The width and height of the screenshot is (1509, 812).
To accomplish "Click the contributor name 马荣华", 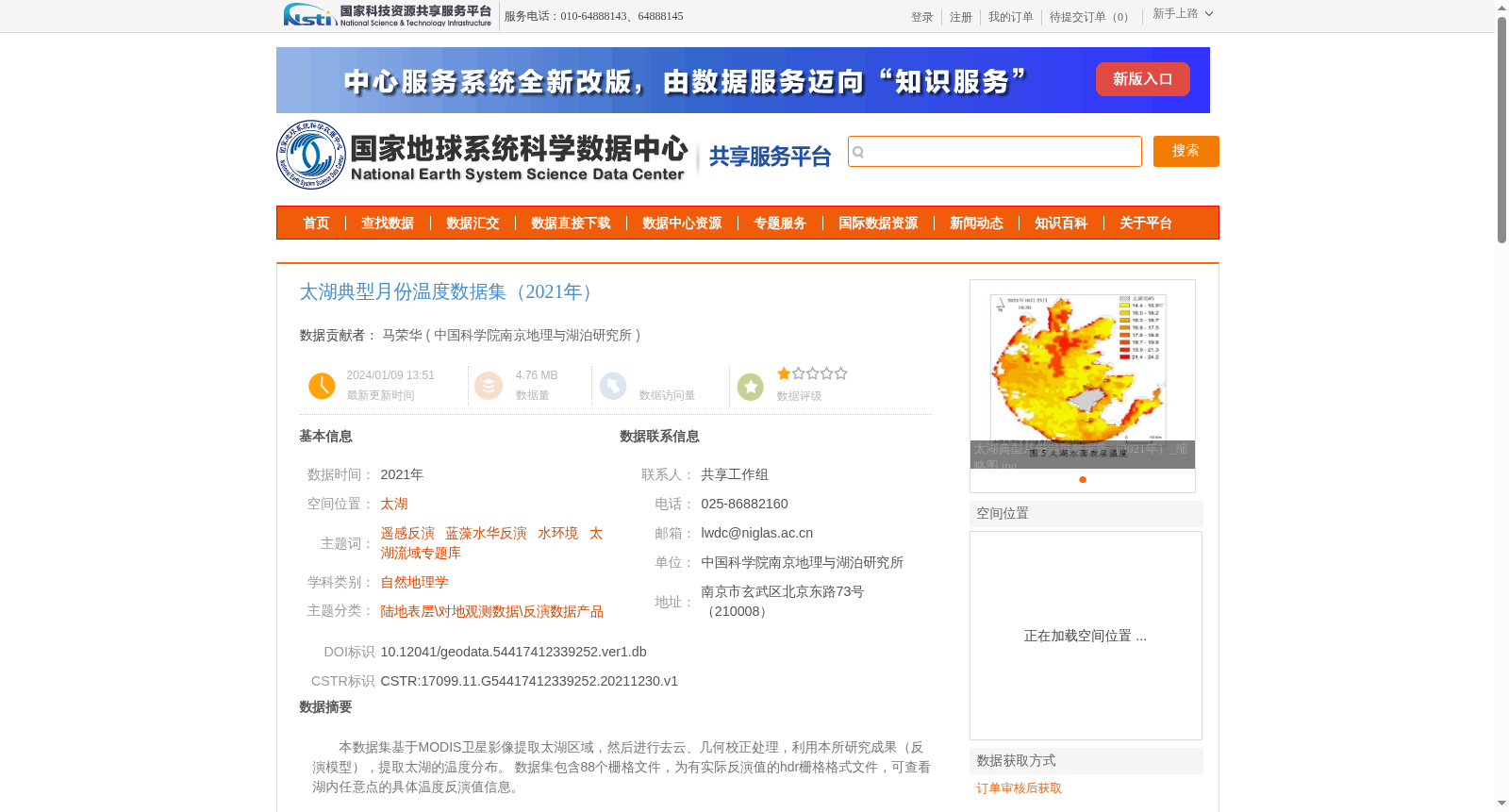I will pos(402,335).
